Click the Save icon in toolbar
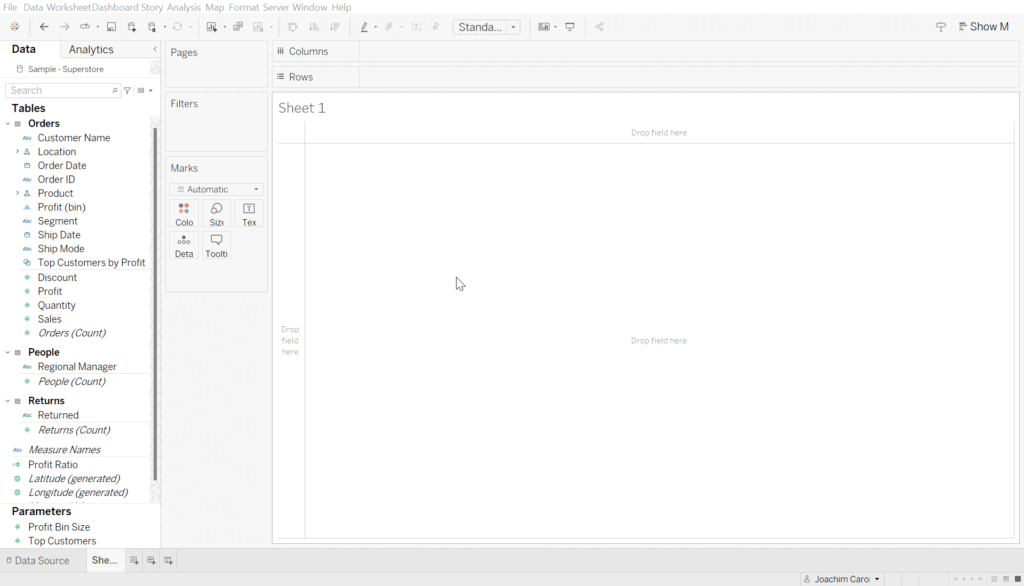The image size is (1024, 586). click(112, 27)
